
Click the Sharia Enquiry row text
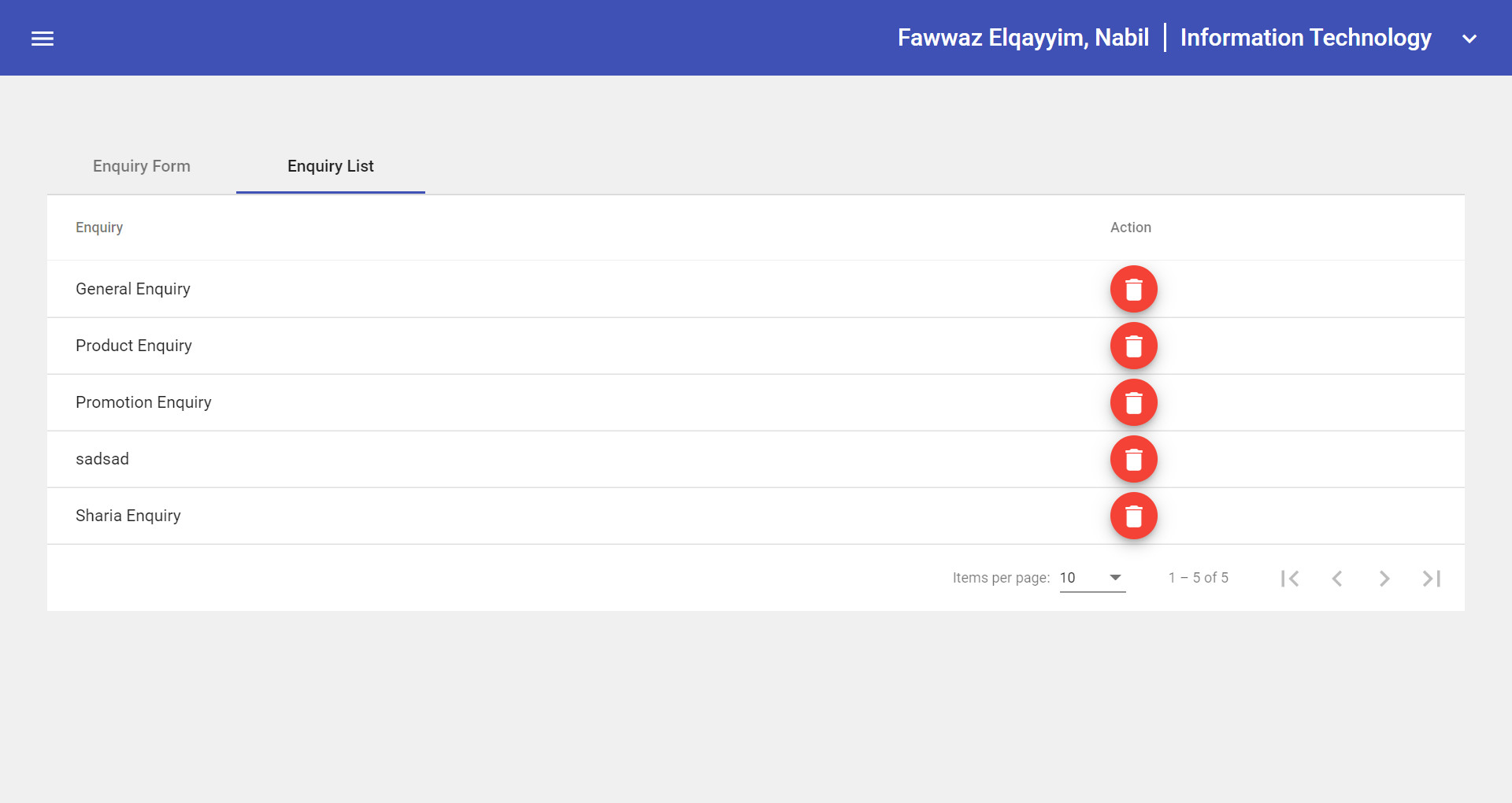[128, 516]
